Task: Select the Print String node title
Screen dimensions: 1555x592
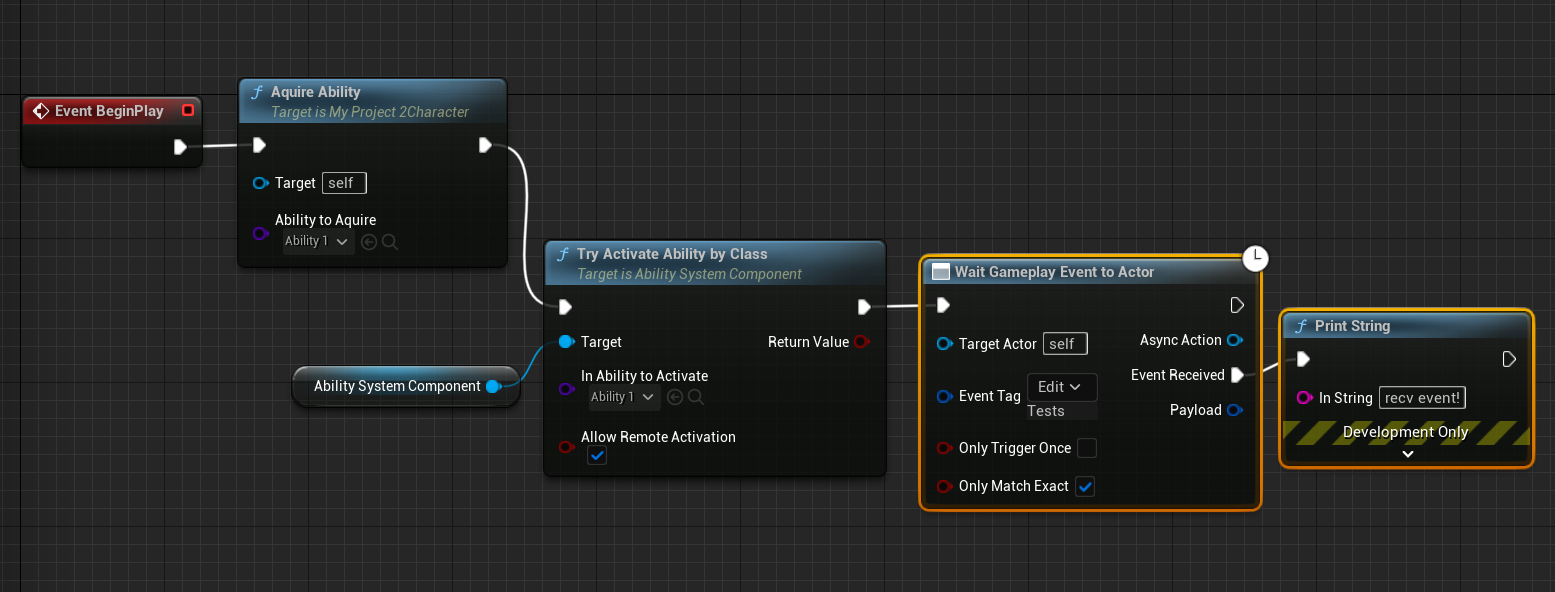Action: pyautogui.click(x=1352, y=326)
